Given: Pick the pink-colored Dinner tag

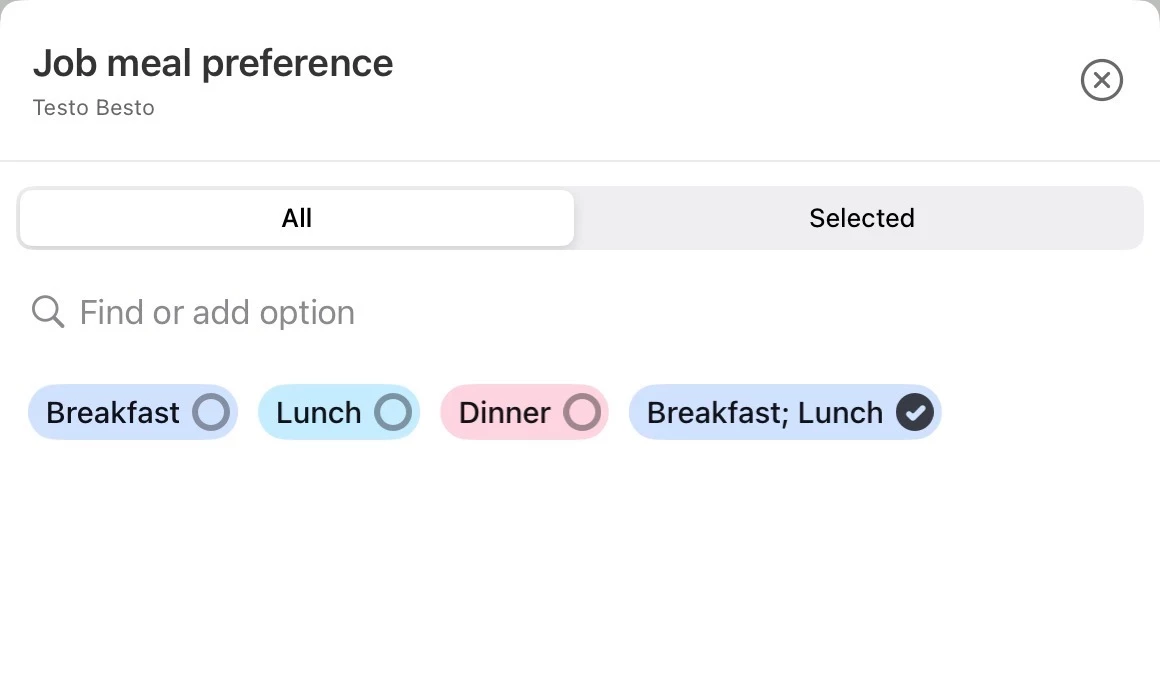Looking at the screenshot, I should [x=524, y=412].
